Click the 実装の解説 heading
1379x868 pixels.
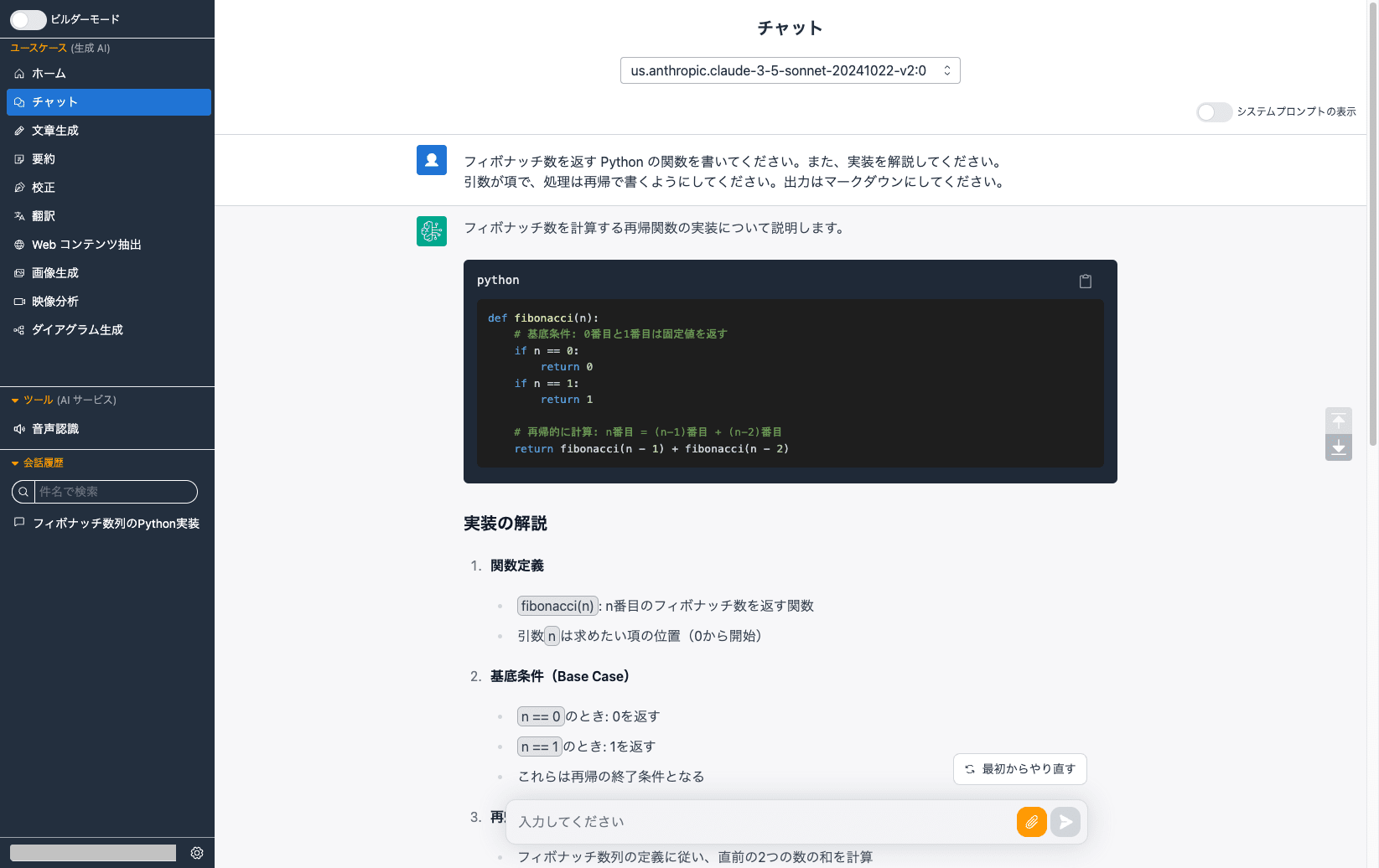click(505, 524)
